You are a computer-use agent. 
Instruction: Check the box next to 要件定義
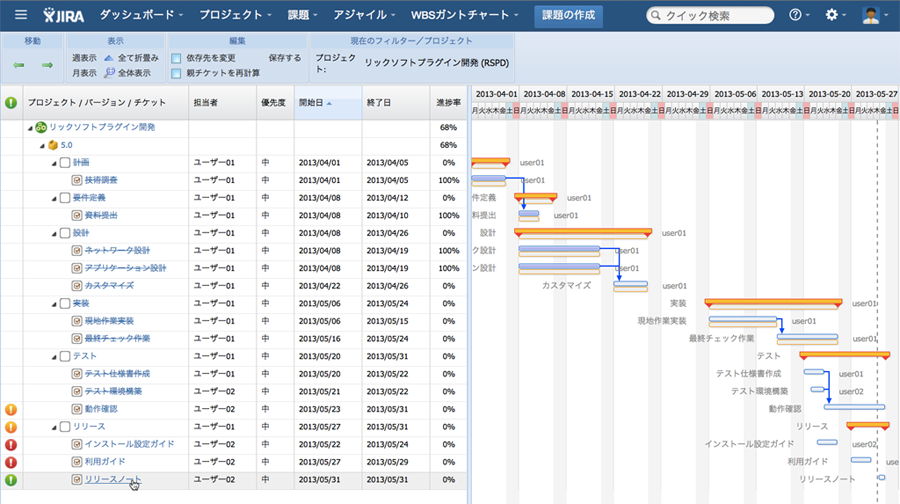(x=65, y=198)
